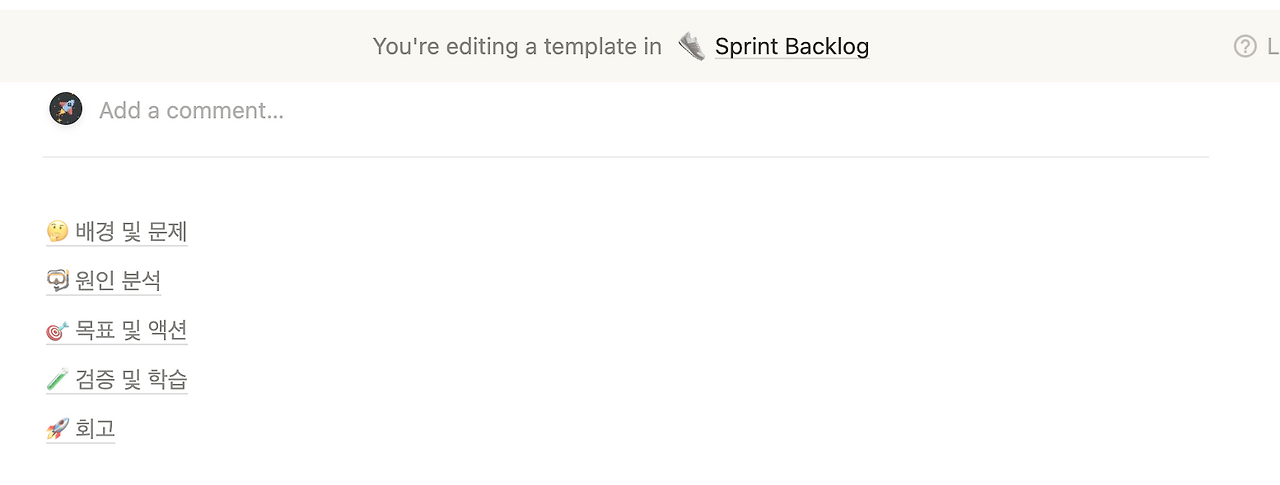
Task: Click the help question mark icon
Action: pos(1245,46)
